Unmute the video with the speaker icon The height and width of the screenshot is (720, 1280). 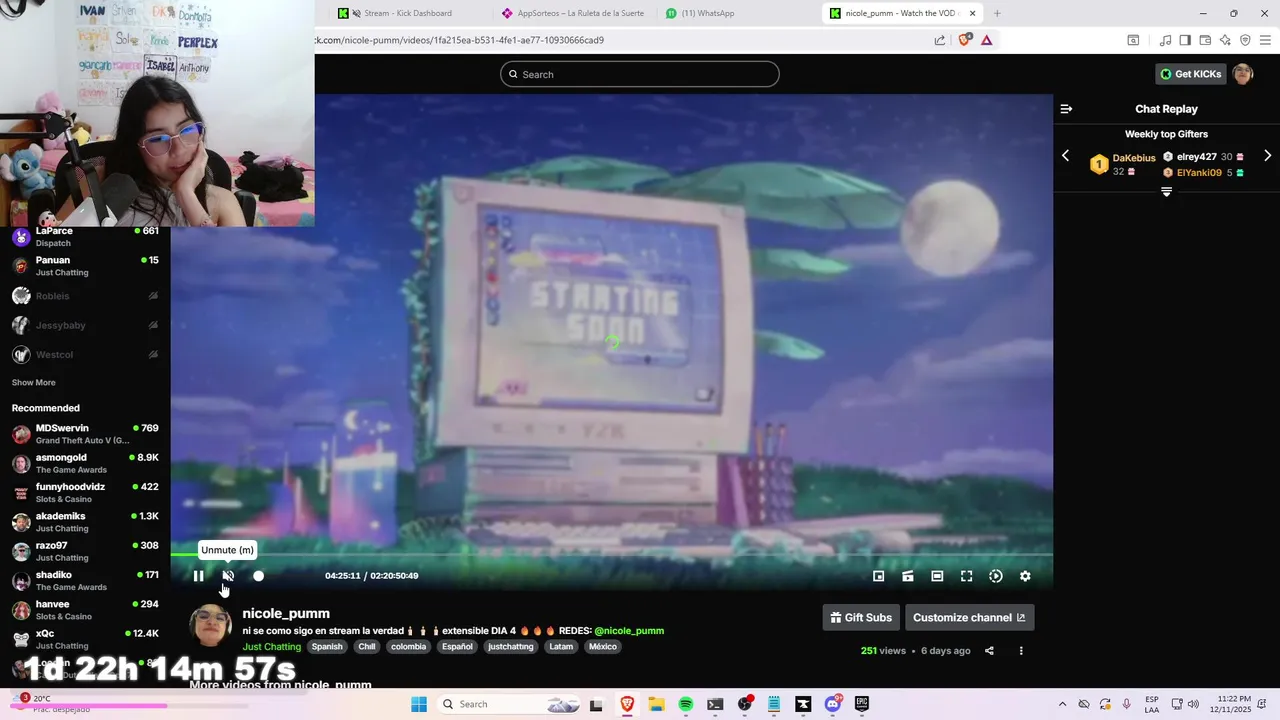(228, 576)
